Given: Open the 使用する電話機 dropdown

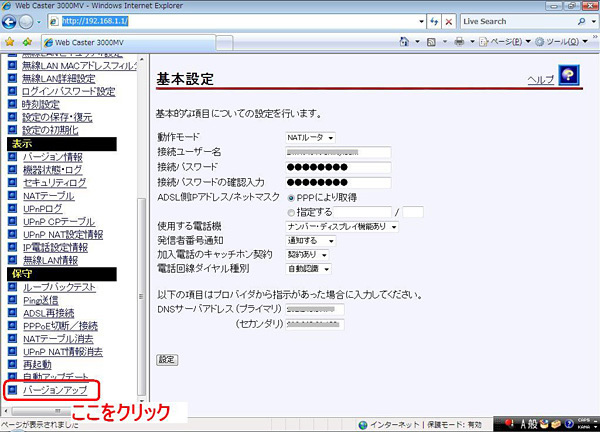Looking at the screenshot, I should (342, 227).
